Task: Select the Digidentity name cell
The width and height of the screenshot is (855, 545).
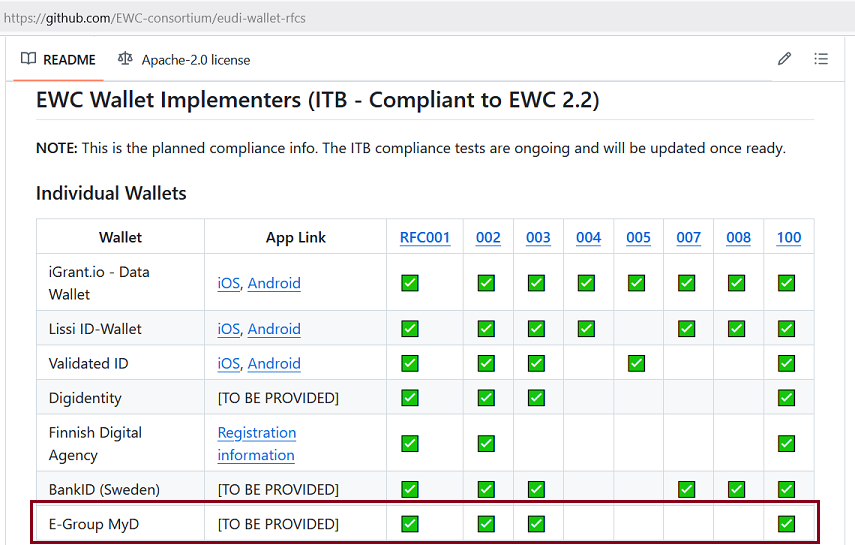Action: [121, 397]
